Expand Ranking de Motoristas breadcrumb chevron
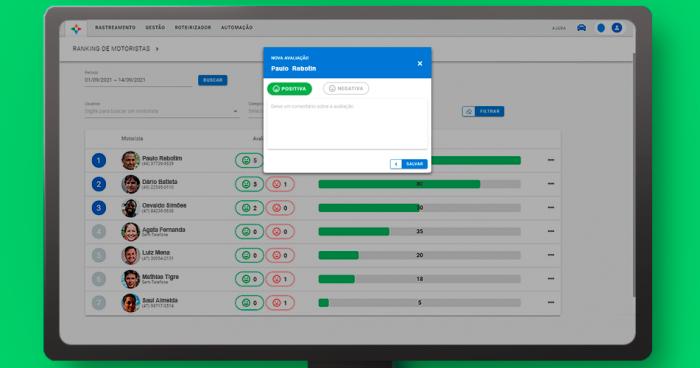Image resolution: width=700 pixels, height=368 pixels. coord(157,49)
